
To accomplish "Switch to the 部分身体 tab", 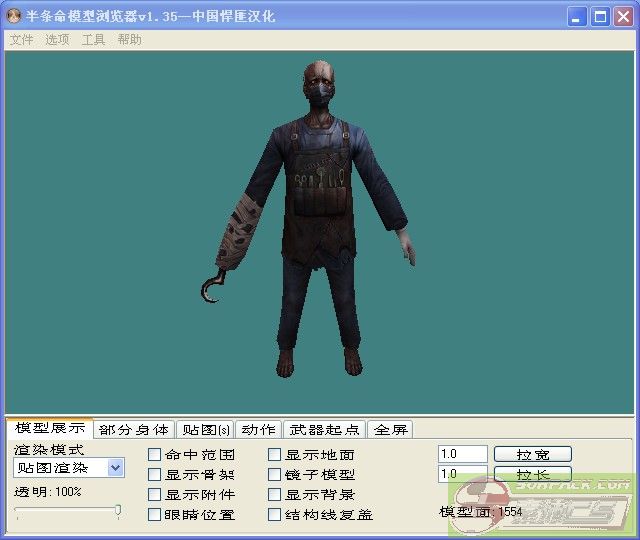I will (x=134, y=430).
